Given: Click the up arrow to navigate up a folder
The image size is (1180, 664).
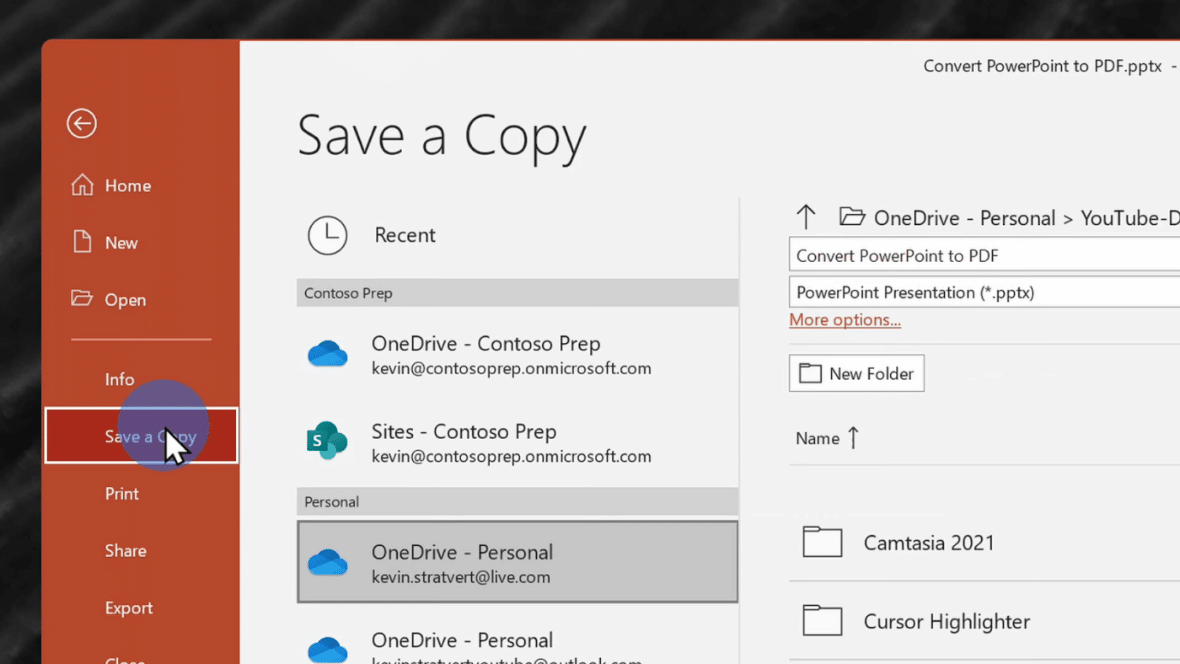Looking at the screenshot, I should (806, 216).
